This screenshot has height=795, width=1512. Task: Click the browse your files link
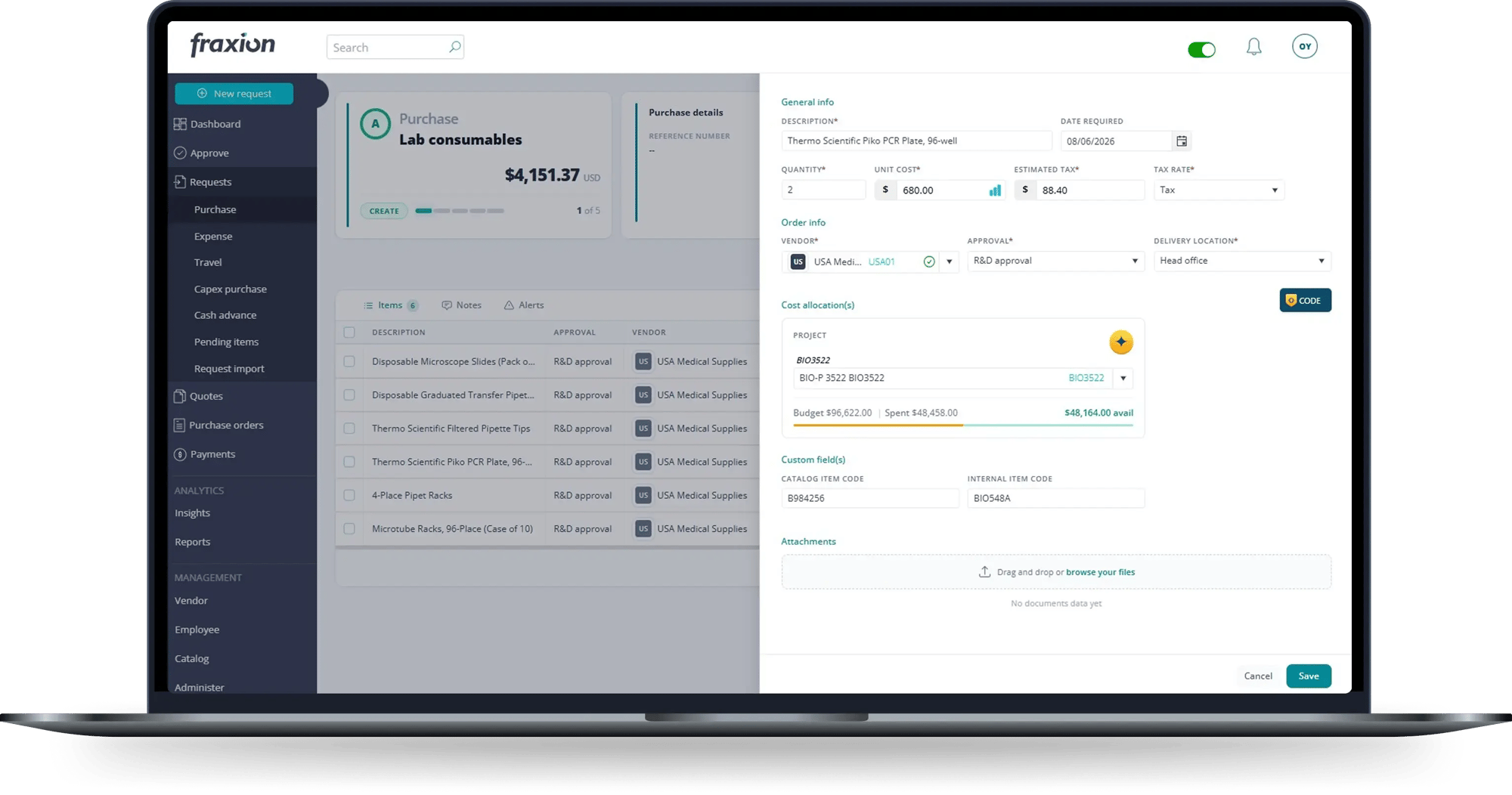(1100, 572)
